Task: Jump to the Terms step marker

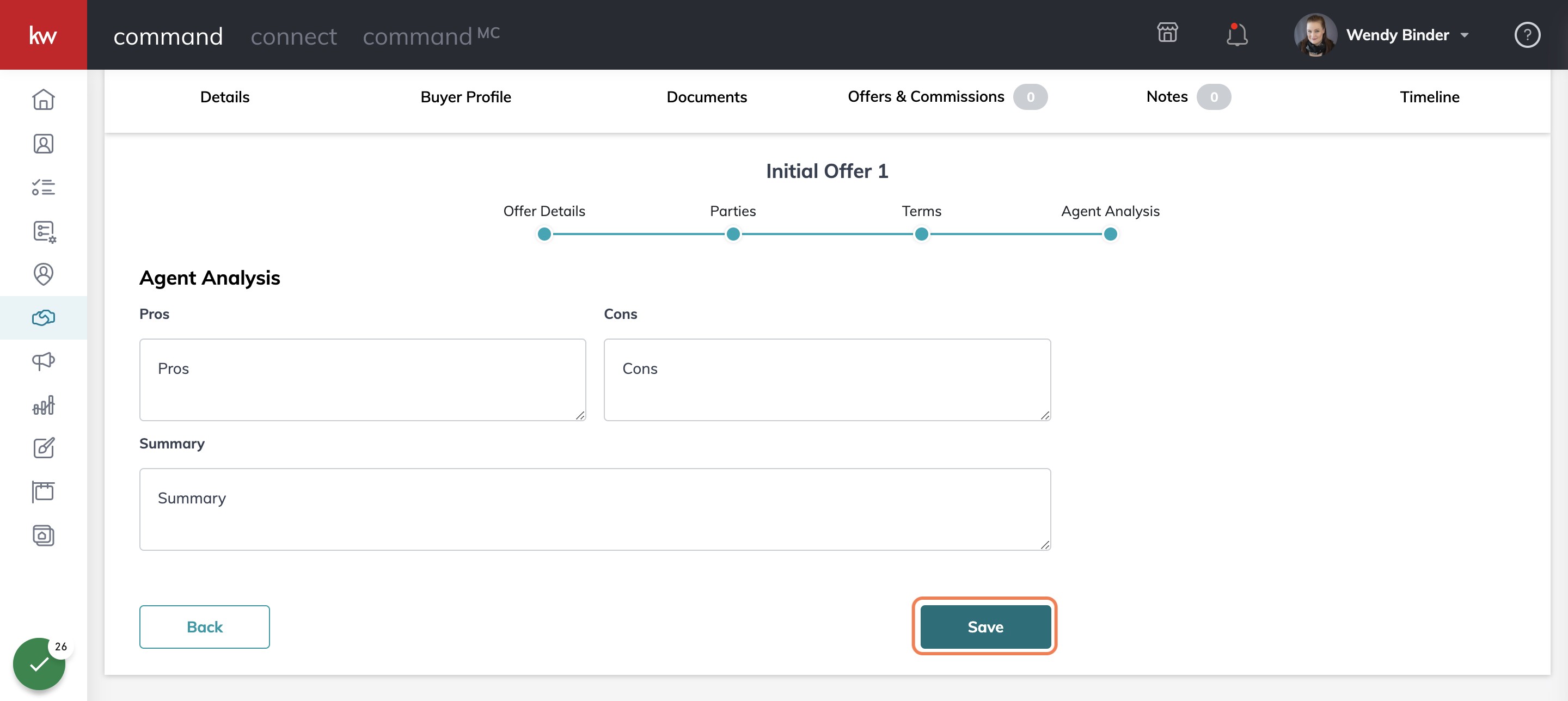Action: (921, 233)
